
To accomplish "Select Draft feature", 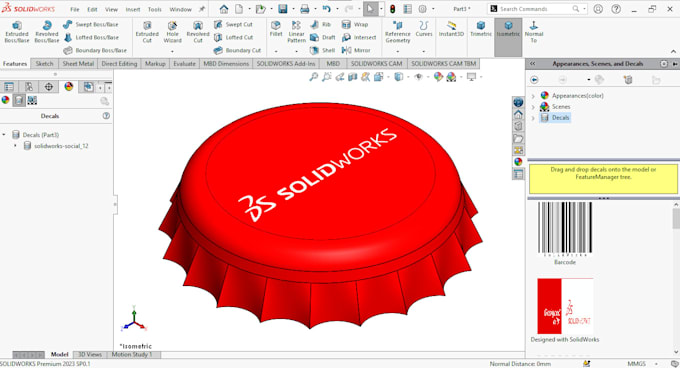I will pyautogui.click(x=323, y=38).
